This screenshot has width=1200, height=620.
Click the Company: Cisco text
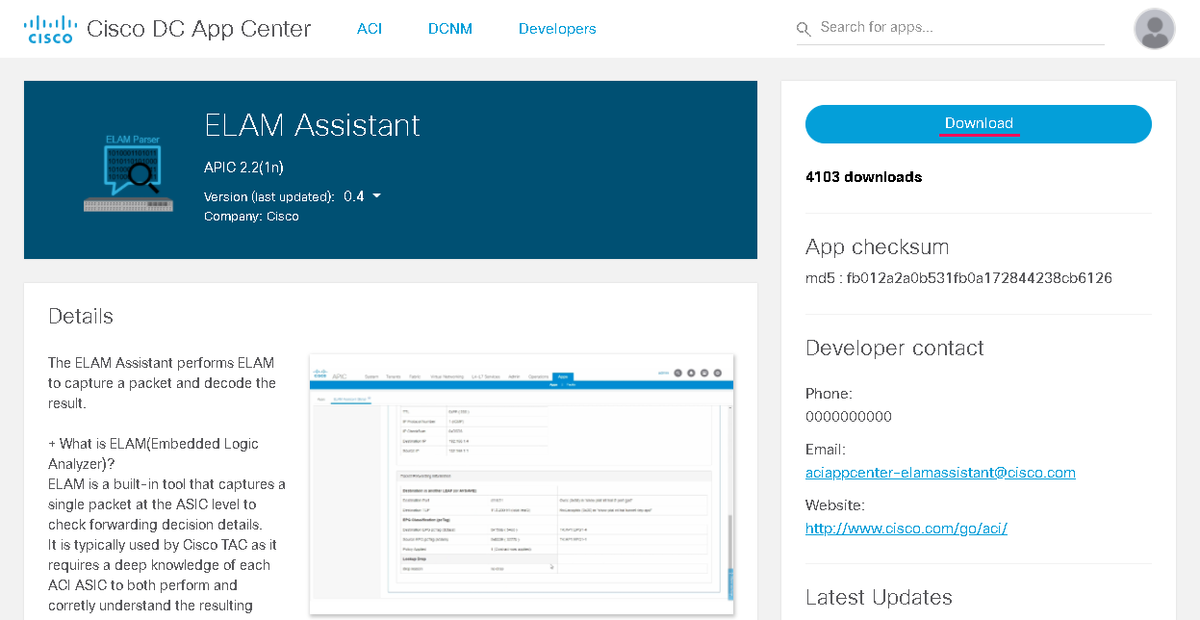coord(251,216)
